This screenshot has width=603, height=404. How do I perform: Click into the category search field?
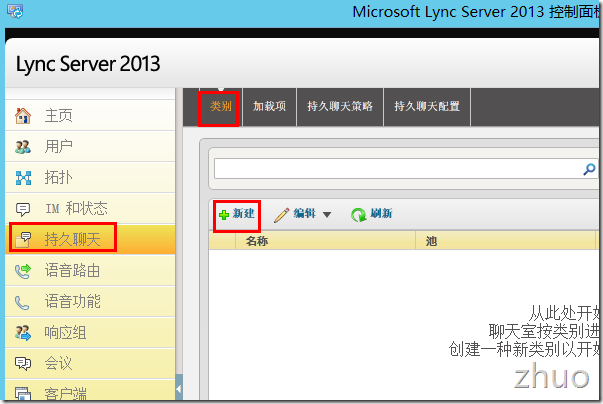[x=398, y=169]
